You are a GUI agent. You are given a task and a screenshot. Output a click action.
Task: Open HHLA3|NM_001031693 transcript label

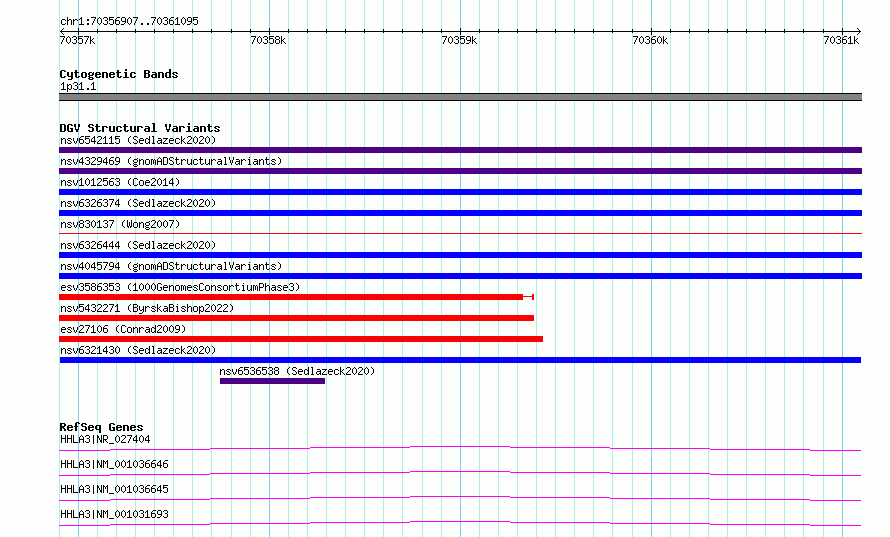click(114, 514)
